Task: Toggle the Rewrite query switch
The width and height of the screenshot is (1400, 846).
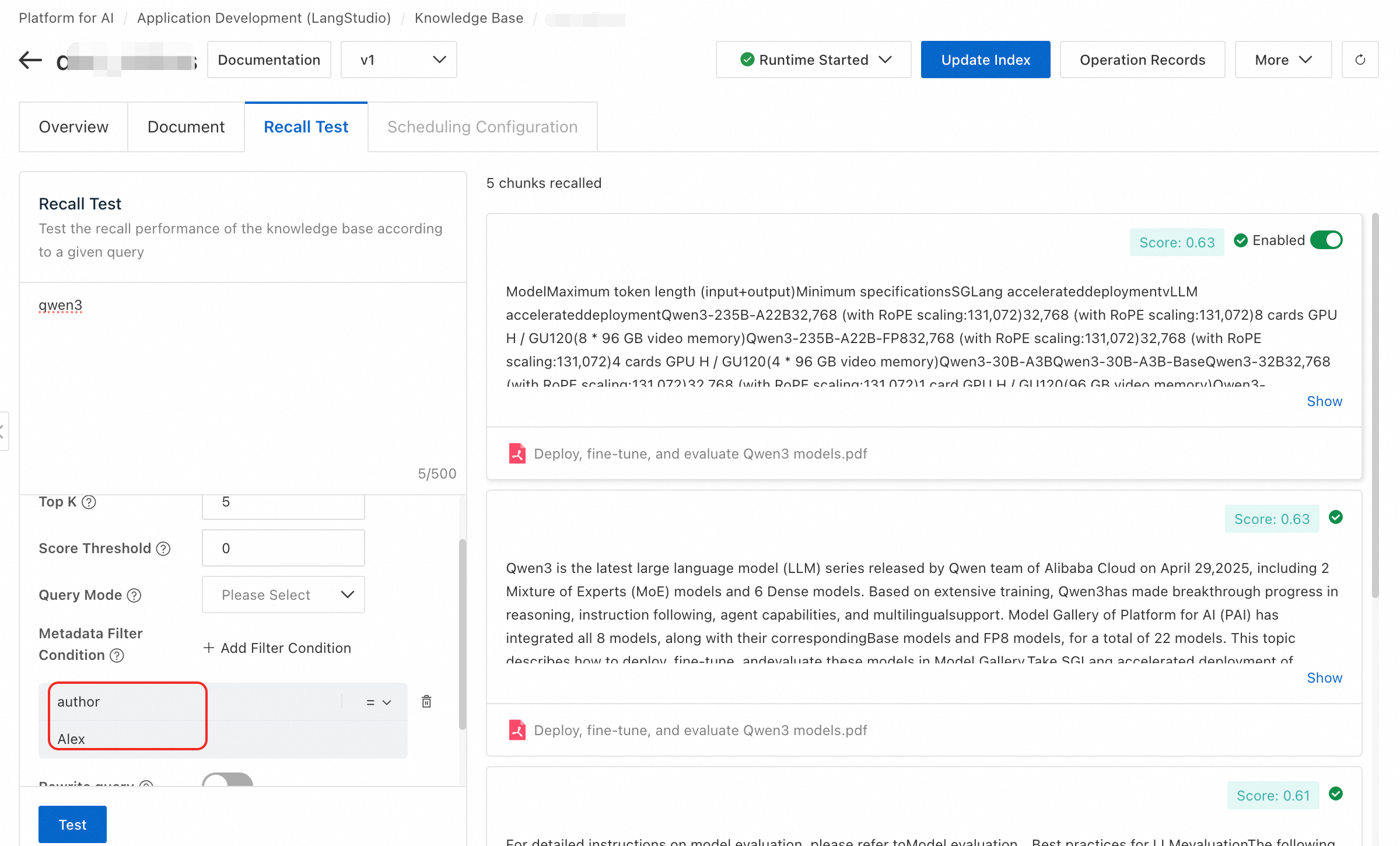Action: click(x=228, y=781)
